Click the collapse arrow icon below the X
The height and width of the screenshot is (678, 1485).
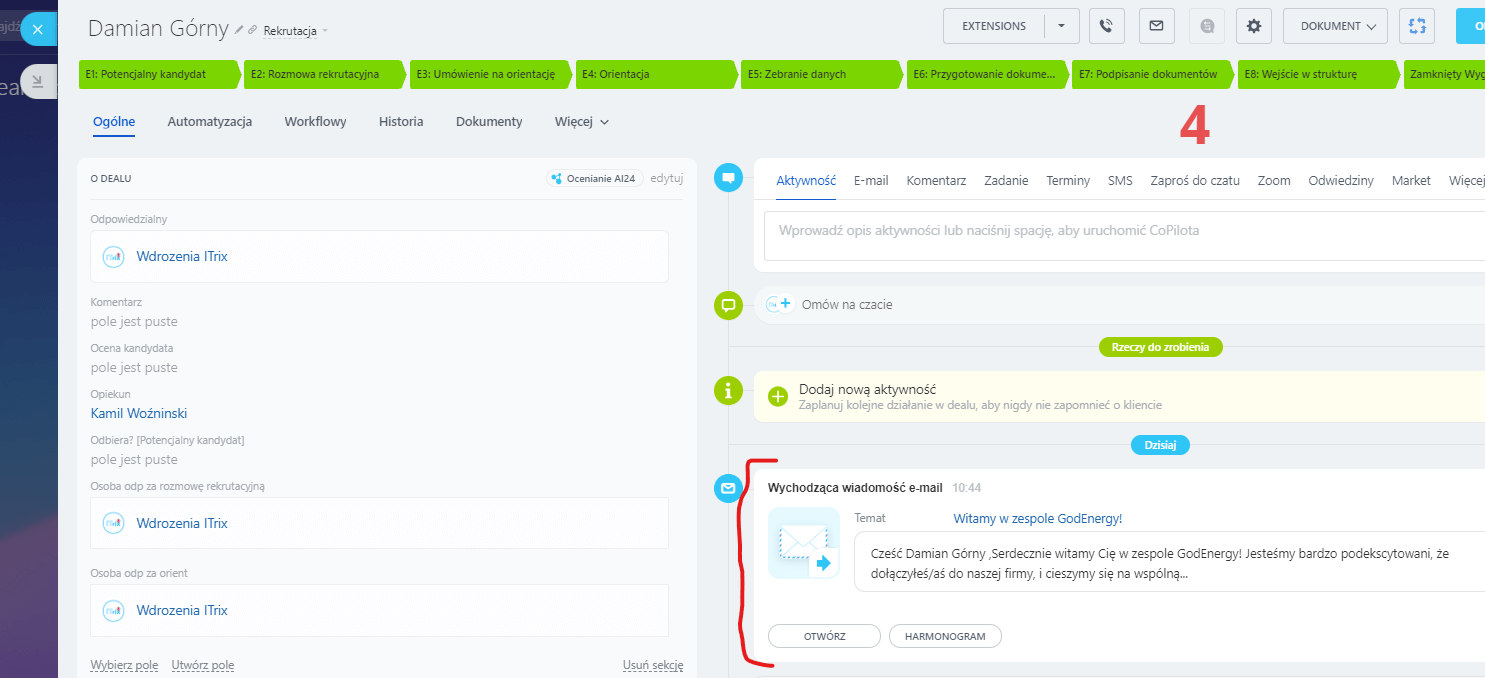point(38,81)
